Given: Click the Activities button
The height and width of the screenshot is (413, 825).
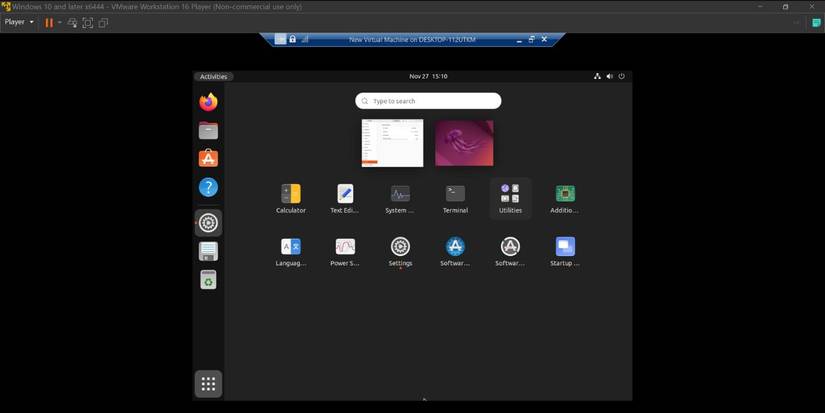Looking at the screenshot, I should (214, 76).
